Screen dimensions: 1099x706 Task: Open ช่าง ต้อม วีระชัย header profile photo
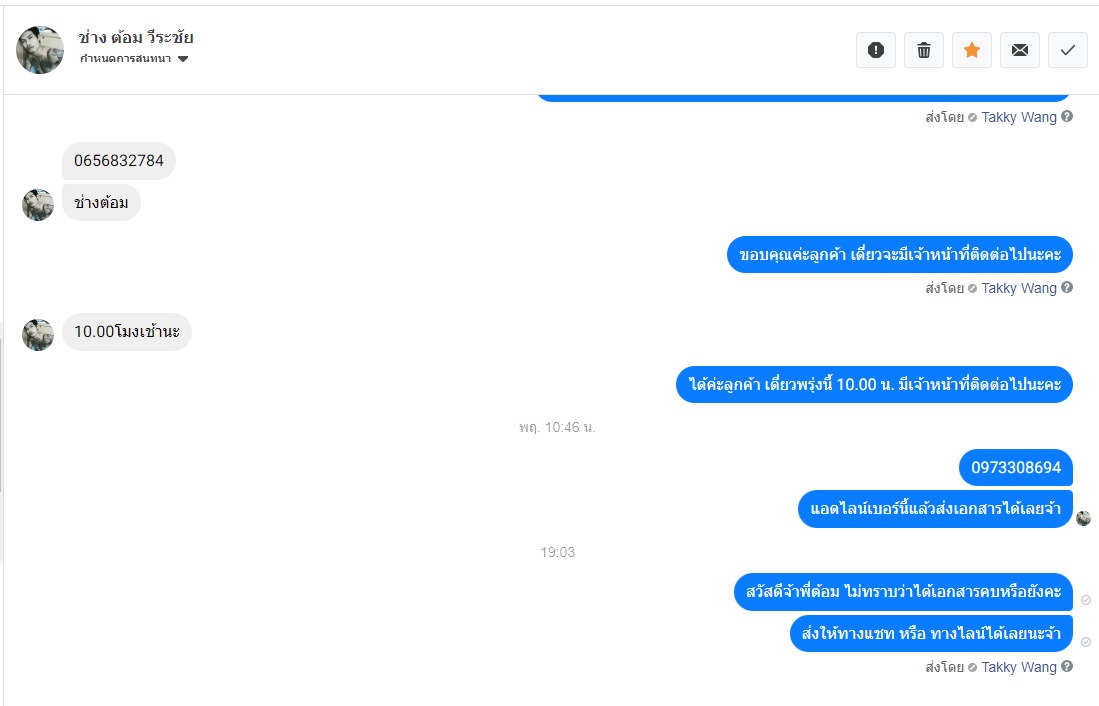pos(40,50)
